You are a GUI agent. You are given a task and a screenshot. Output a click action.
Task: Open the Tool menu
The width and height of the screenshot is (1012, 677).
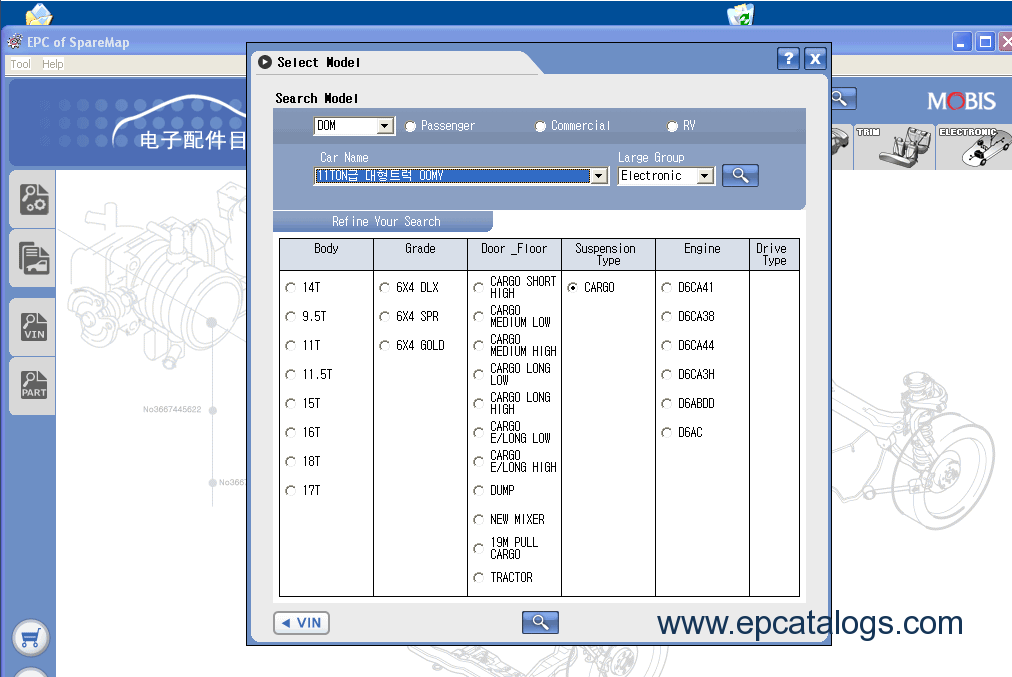(20, 64)
